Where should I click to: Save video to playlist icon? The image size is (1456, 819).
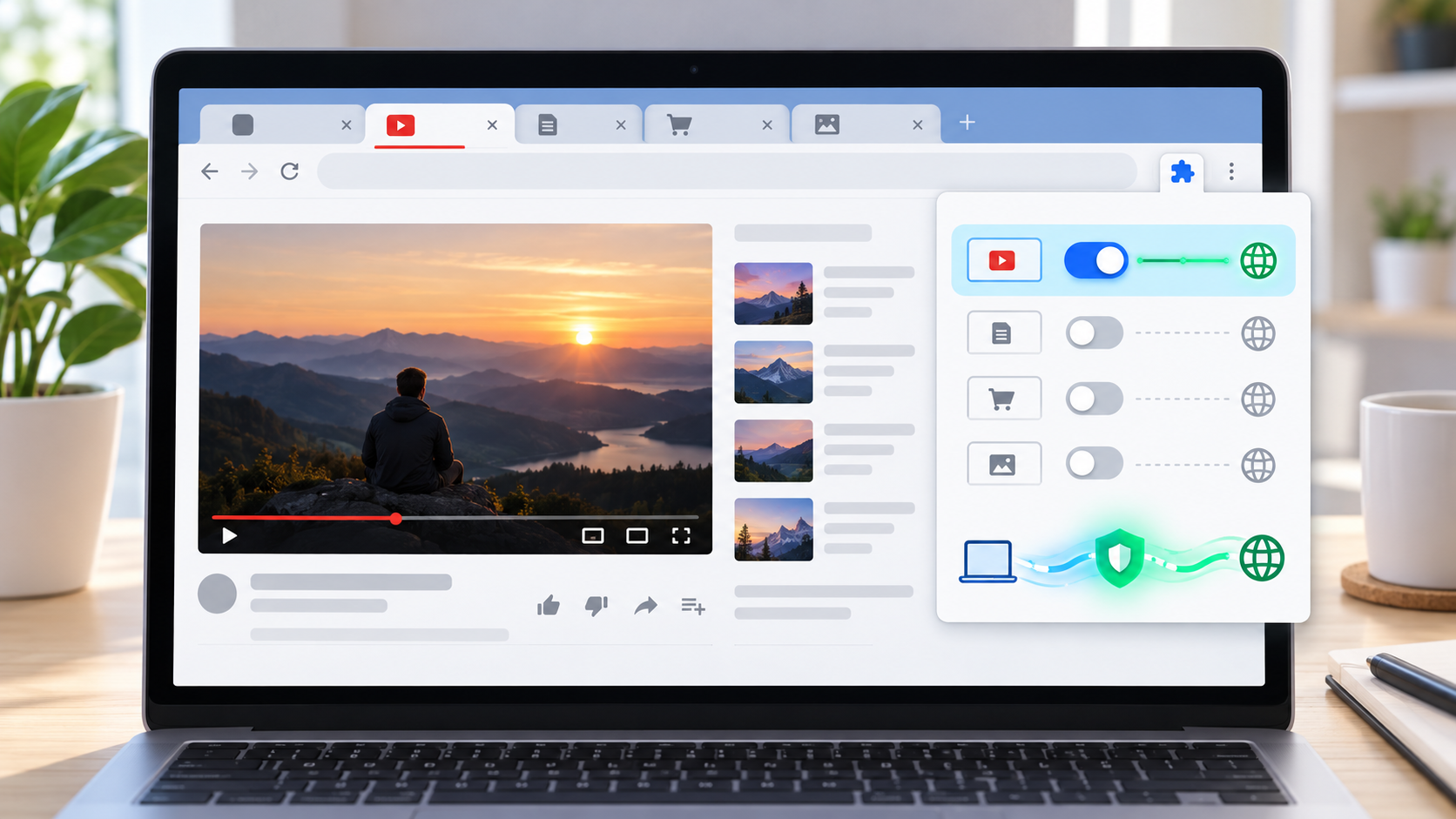693,606
